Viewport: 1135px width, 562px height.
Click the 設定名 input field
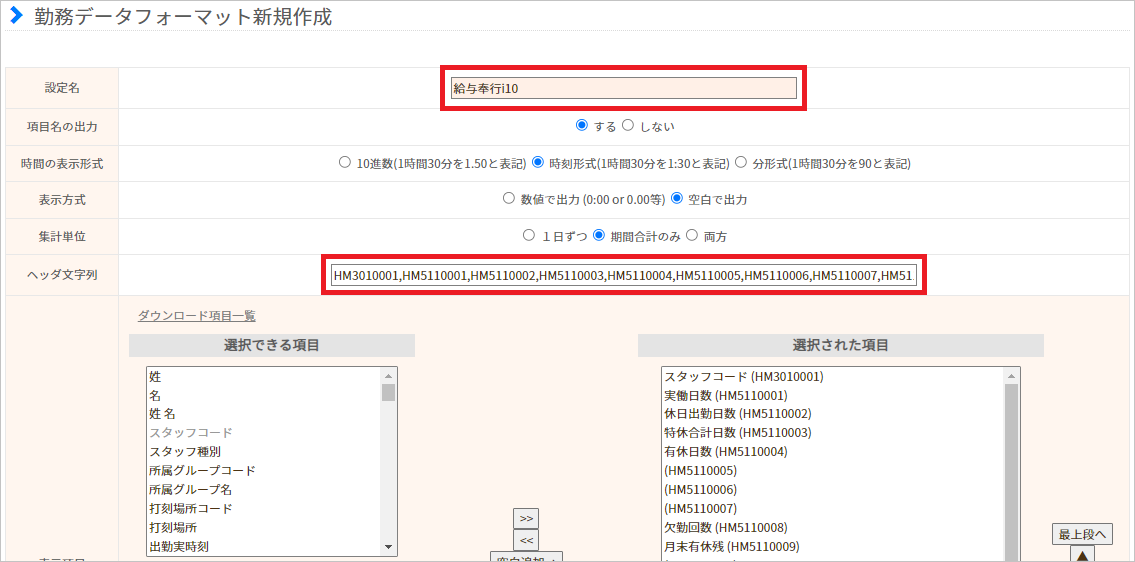(623, 88)
